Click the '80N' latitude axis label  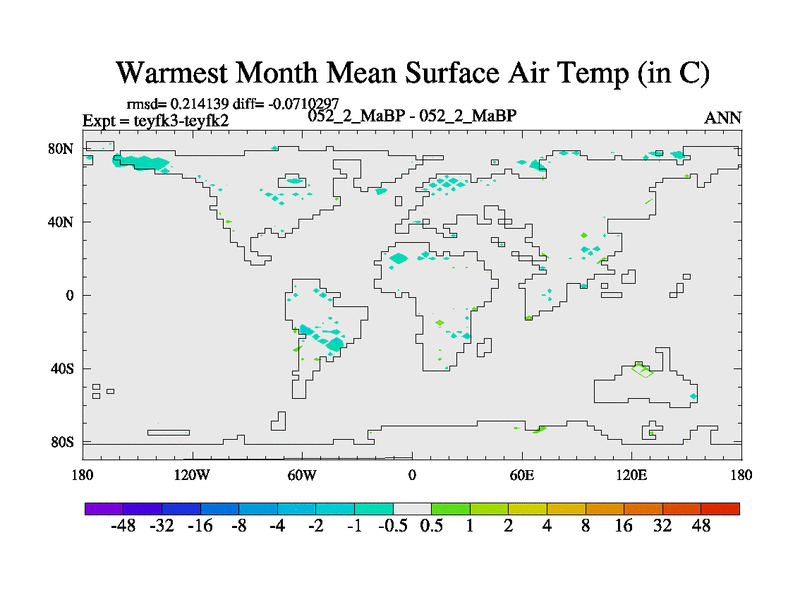[61, 148]
